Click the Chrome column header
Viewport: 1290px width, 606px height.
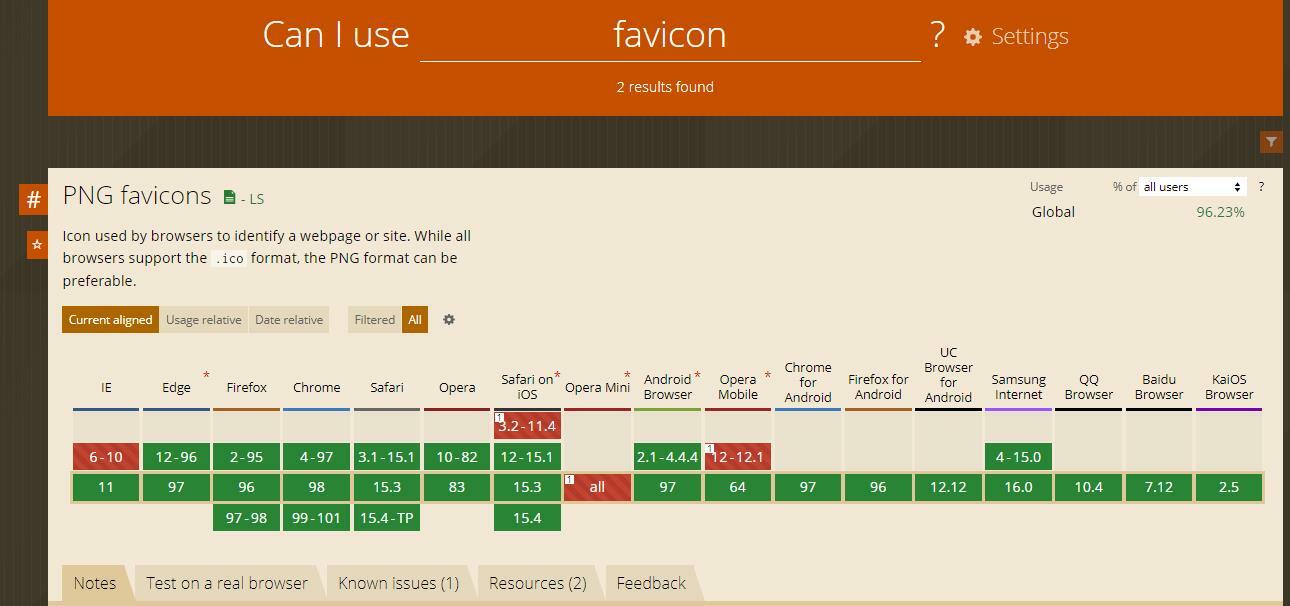point(317,387)
